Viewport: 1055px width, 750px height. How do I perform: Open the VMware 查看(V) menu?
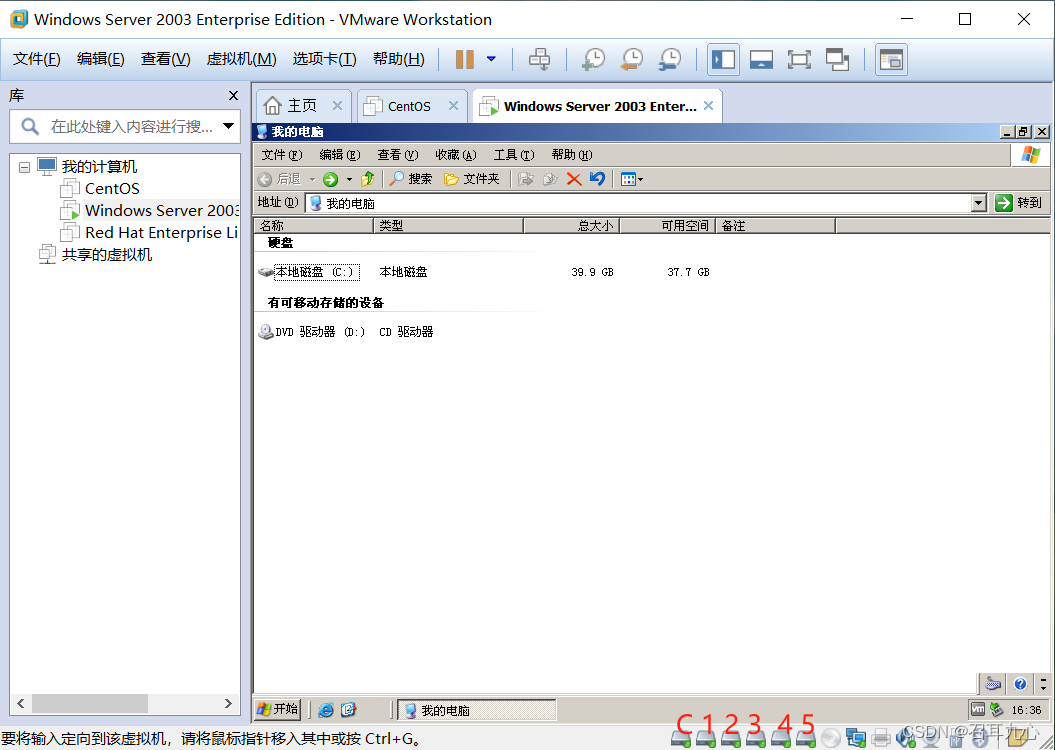pyautogui.click(x=166, y=59)
